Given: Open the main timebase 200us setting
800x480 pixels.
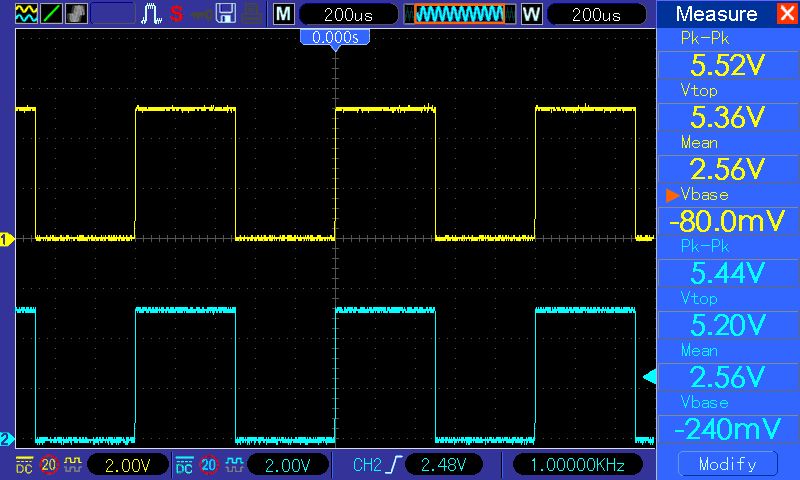Looking at the screenshot, I should (346, 14).
